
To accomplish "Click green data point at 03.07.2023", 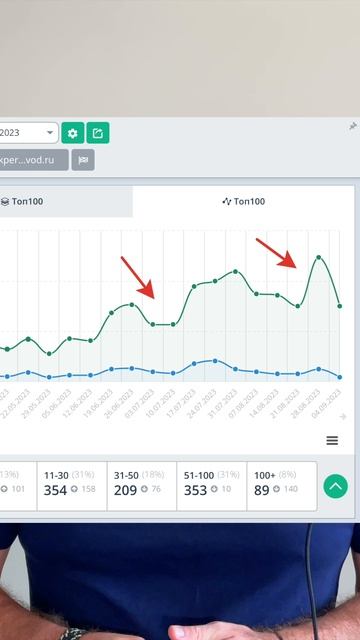I will coord(153,324).
